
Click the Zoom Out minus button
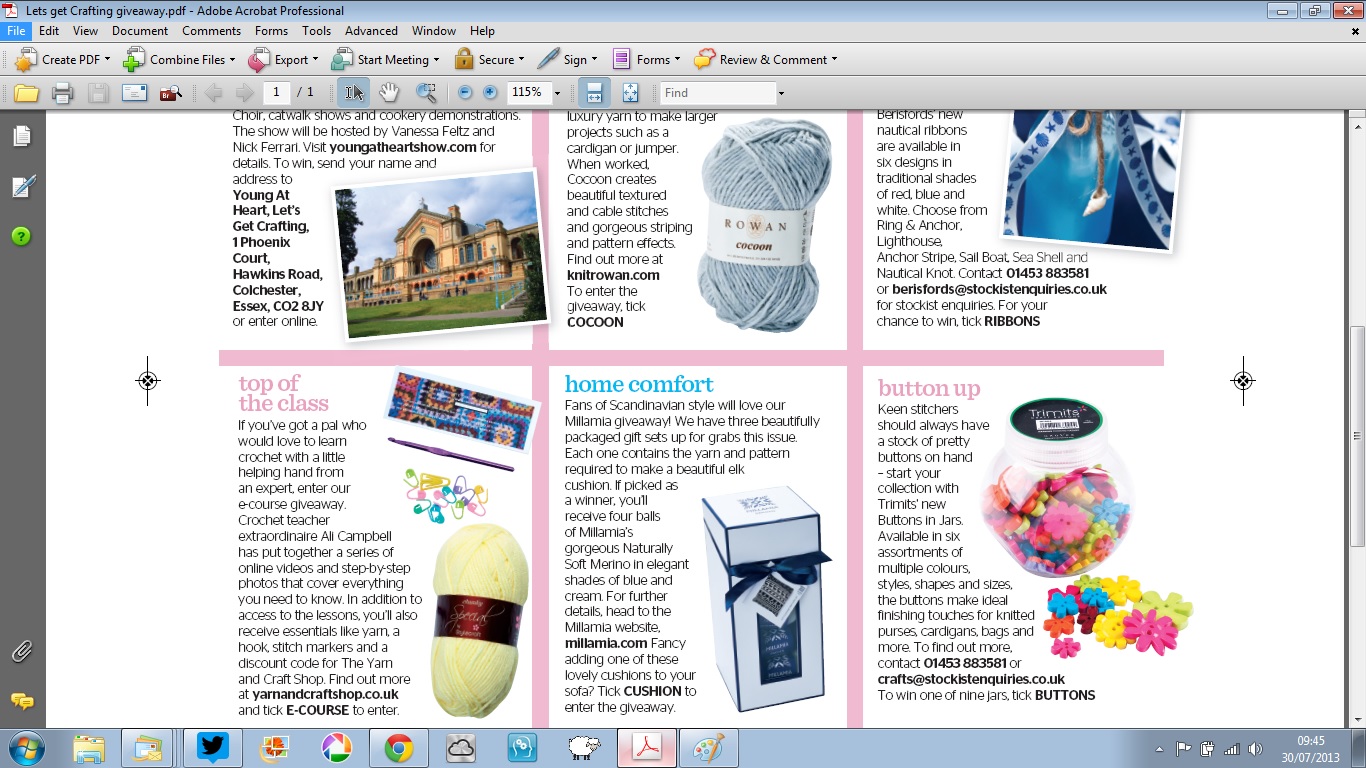tap(465, 93)
